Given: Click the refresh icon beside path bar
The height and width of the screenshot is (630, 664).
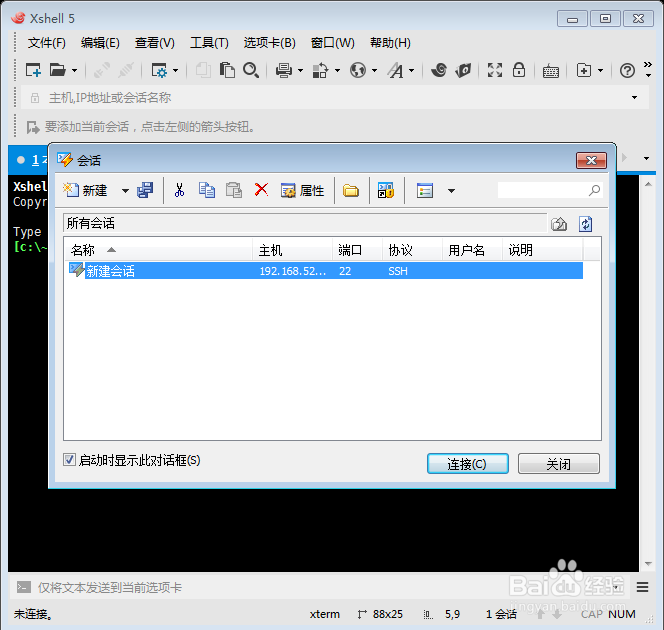Looking at the screenshot, I should click(586, 224).
